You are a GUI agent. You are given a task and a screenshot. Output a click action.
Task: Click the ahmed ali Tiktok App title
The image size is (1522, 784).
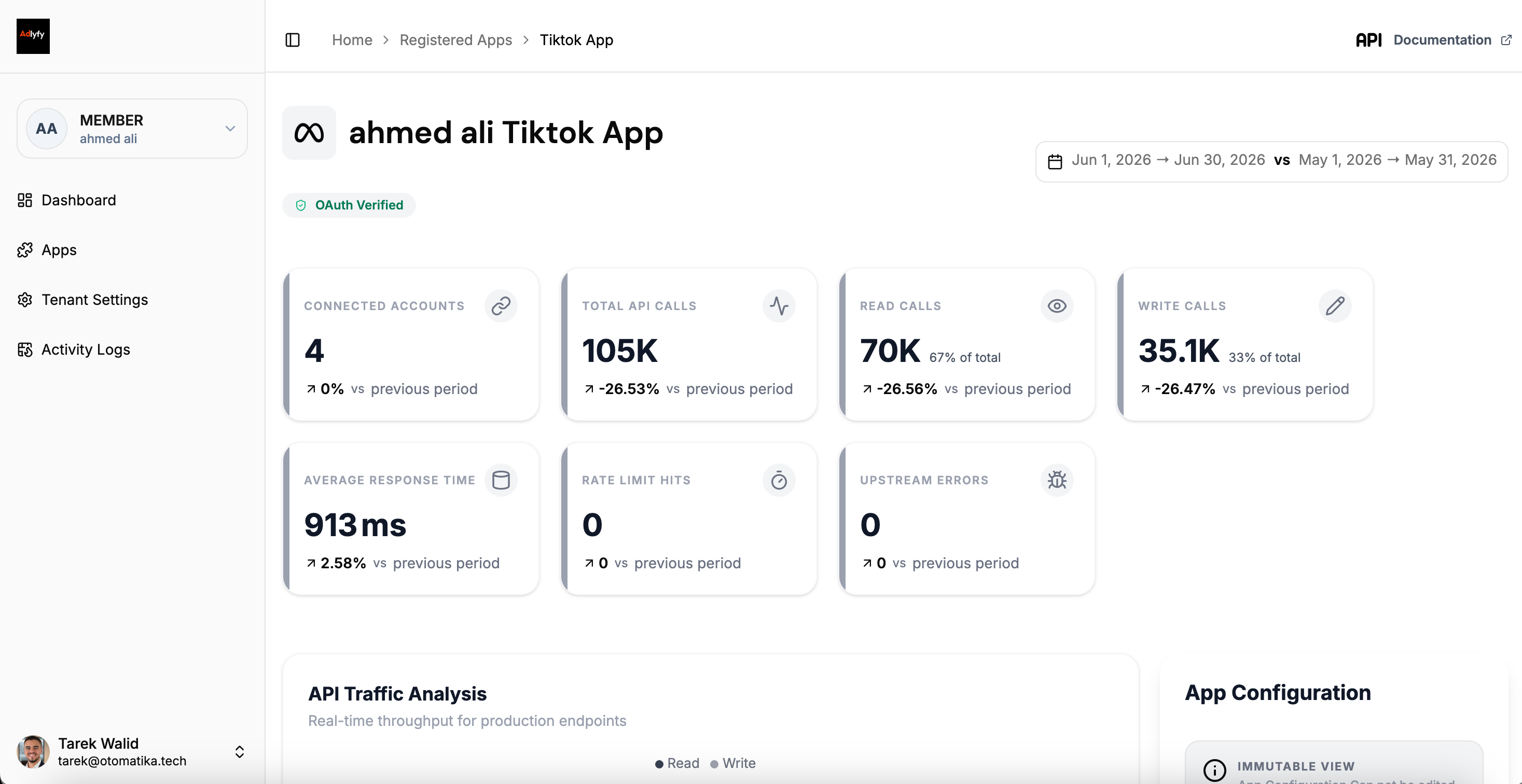(506, 133)
